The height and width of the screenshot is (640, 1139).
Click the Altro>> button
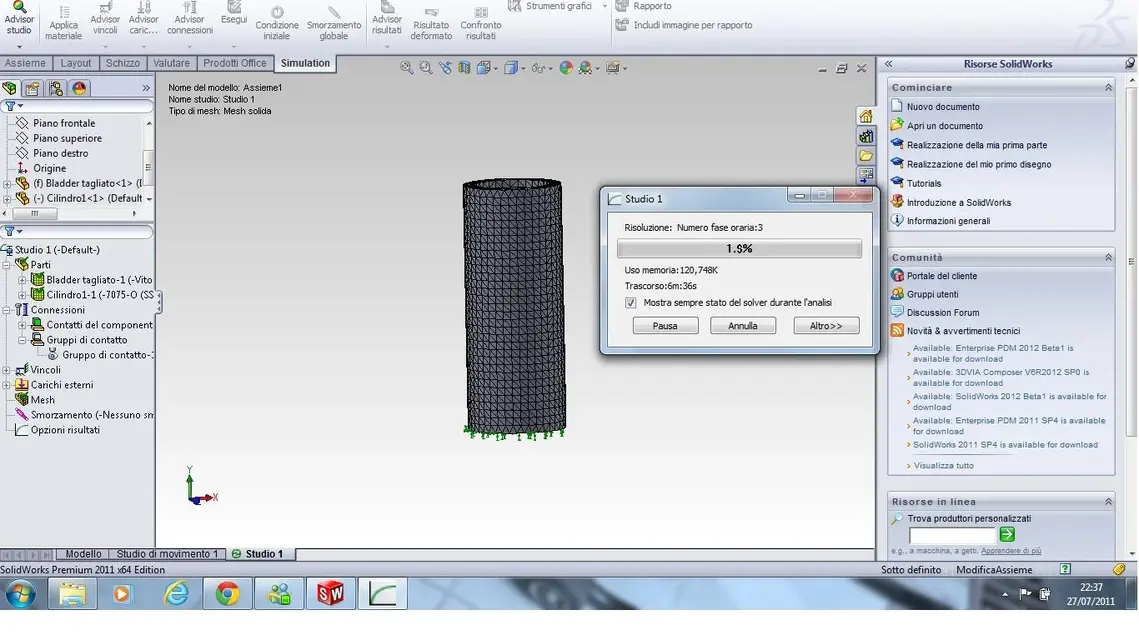pos(826,326)
